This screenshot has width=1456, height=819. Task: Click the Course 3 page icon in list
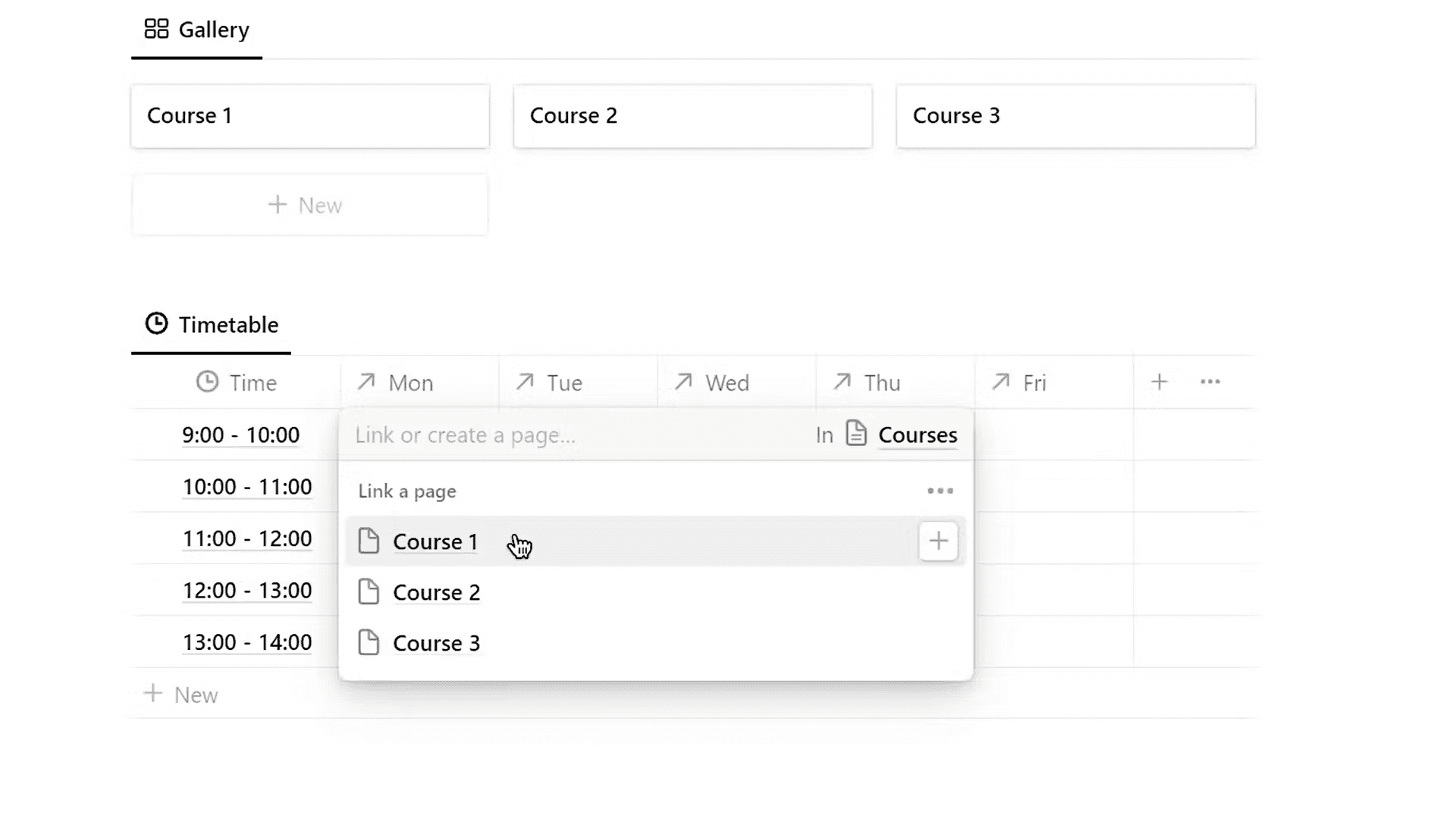(369, 643)
